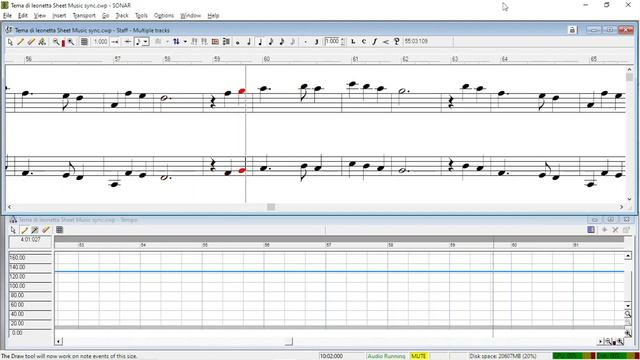Image resolution: width=640 pixels, height=360 pixels.
Task: Toggle the Tempo List pane icon
Action: 591,230
